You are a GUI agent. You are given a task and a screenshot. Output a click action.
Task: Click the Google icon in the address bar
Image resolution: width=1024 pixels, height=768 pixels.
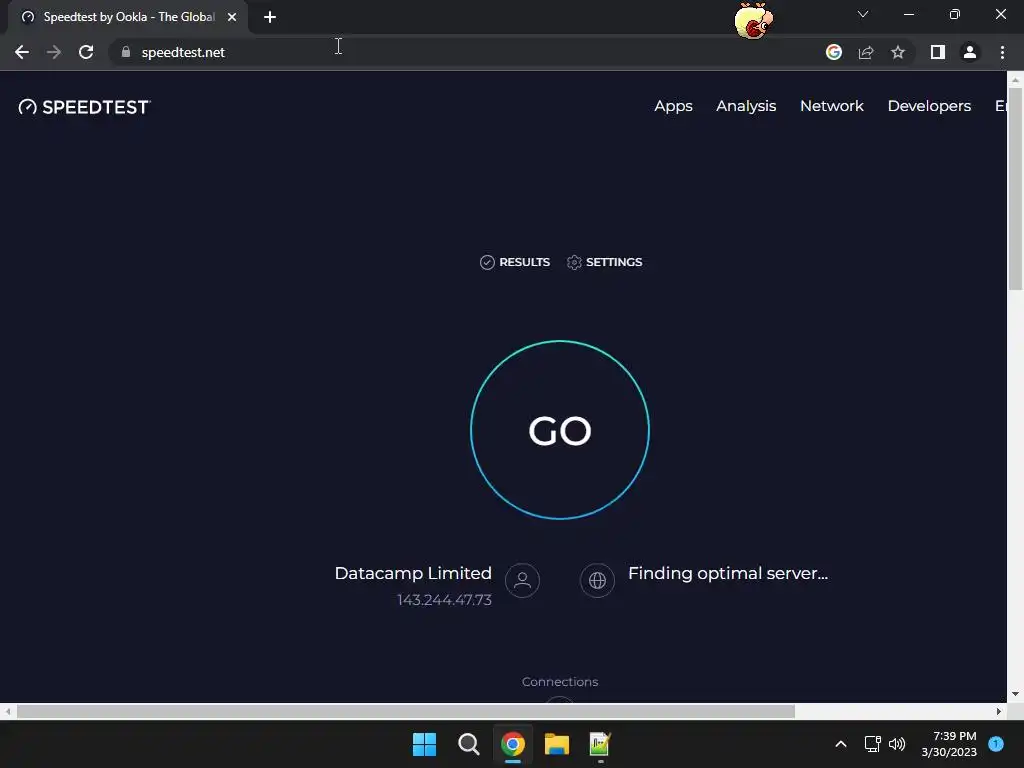[833, 52]
